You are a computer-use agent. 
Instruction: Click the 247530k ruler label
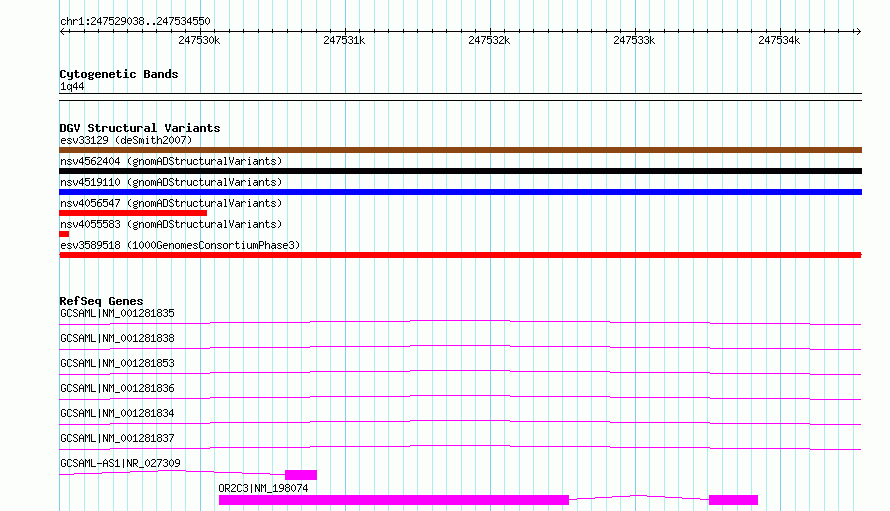click(199, 40)
